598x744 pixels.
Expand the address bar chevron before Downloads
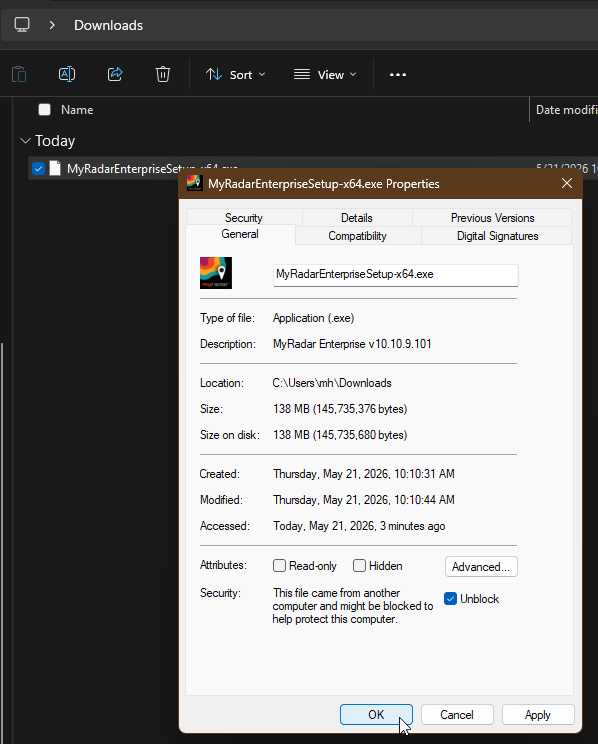tap(52, 25)
